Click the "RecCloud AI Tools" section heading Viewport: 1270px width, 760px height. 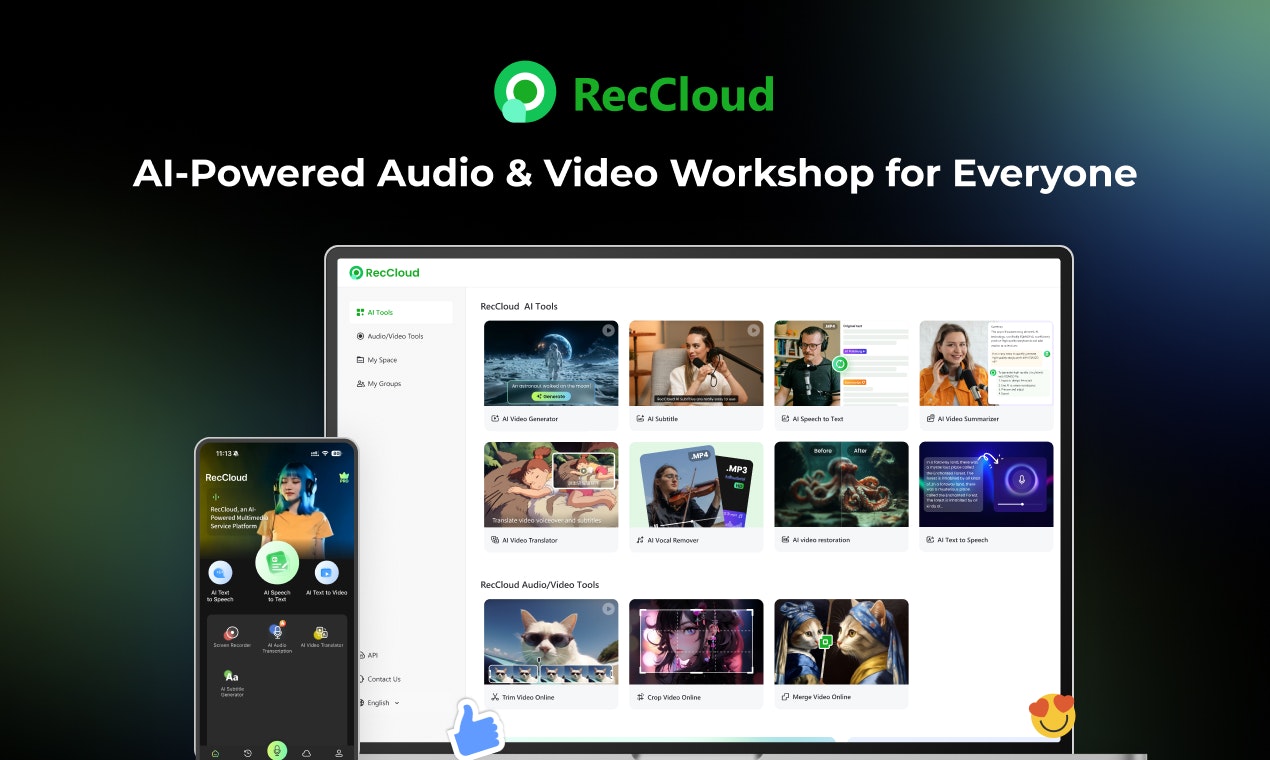pos(519,306)
